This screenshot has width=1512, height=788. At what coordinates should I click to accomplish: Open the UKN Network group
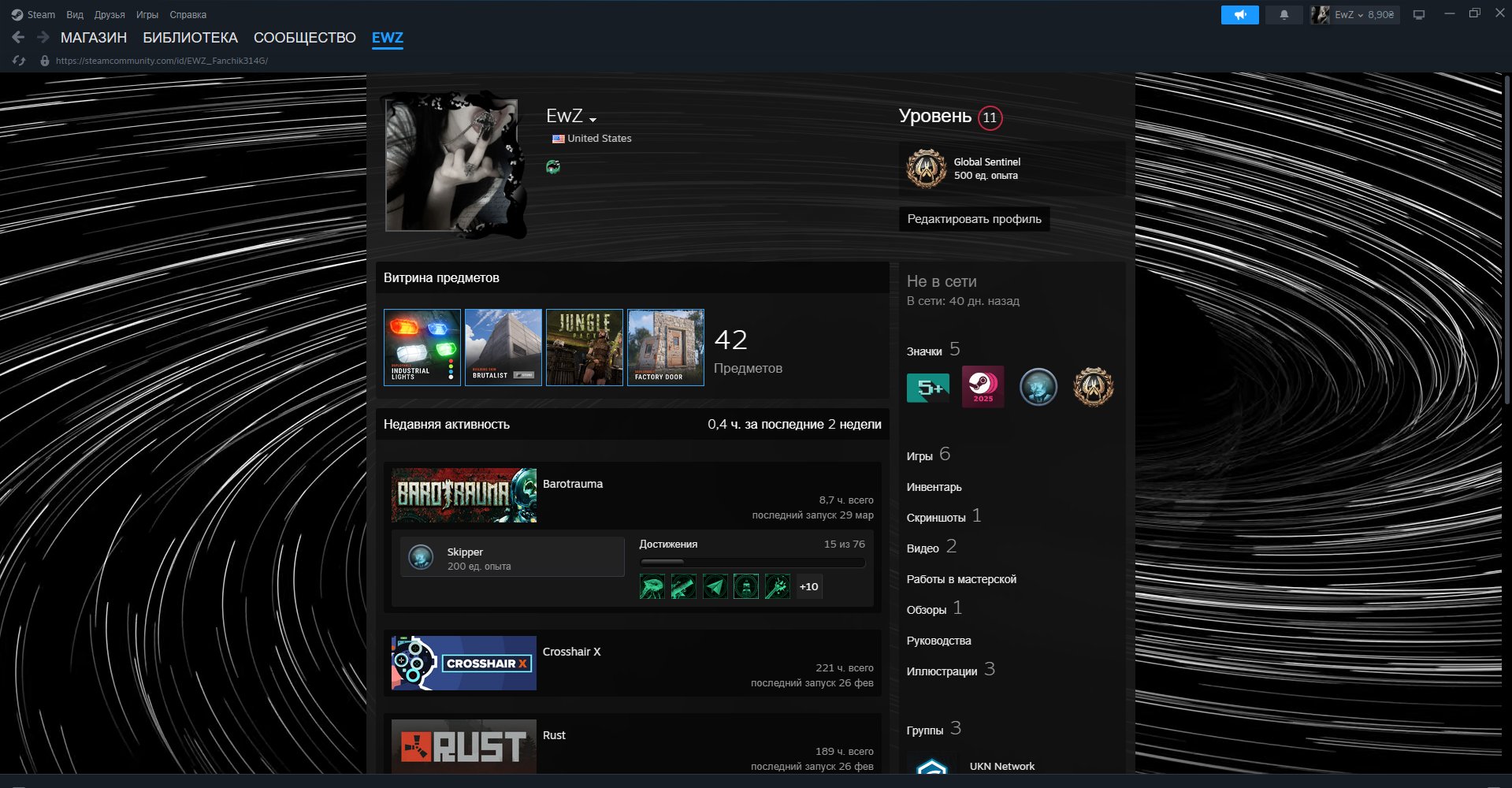(x=1002, y=766)
